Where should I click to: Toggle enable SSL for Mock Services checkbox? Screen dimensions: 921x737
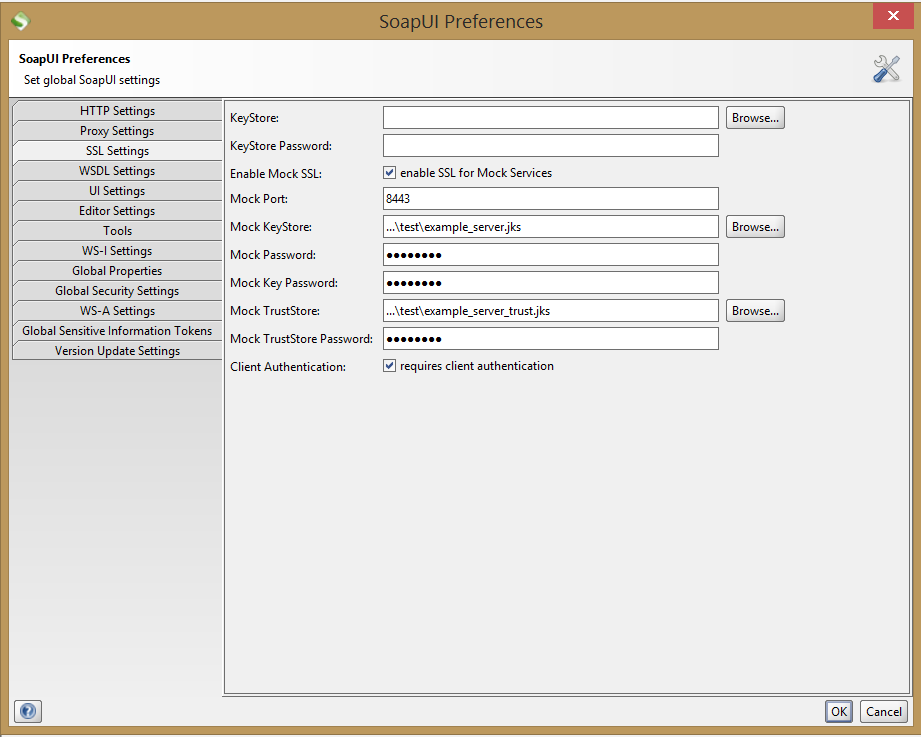(389, 173)
